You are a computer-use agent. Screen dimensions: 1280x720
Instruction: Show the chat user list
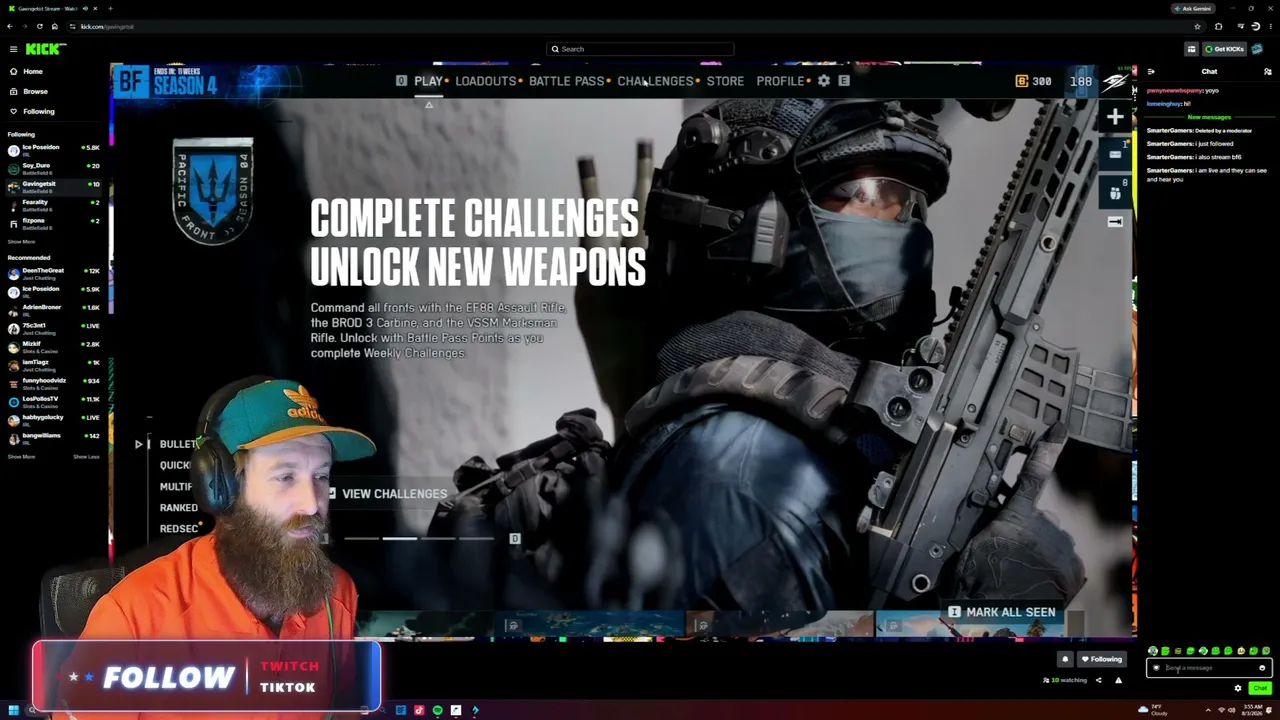[1268, 72]
